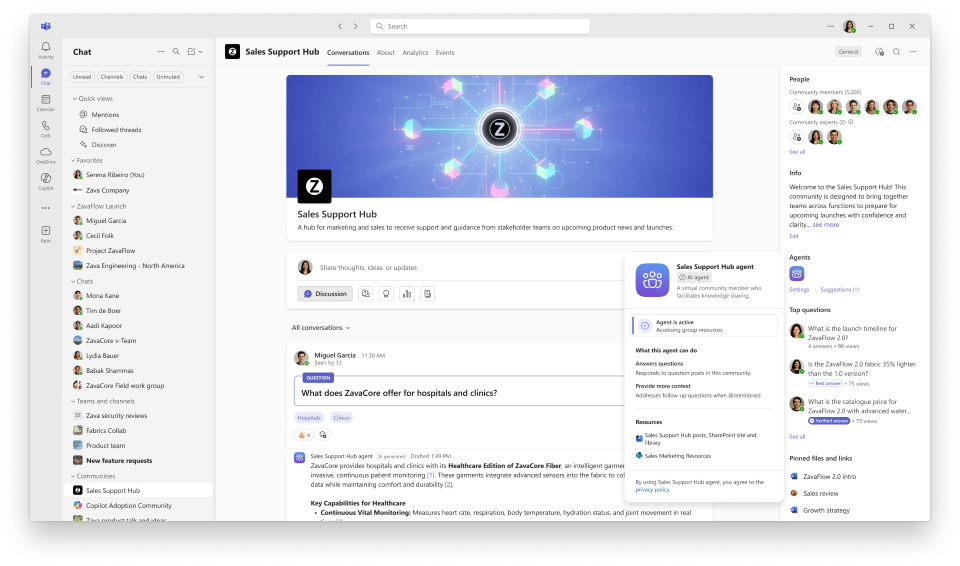Open the All conversations dropdown
This screenshot has height=566, width=960.
point(321,328)
